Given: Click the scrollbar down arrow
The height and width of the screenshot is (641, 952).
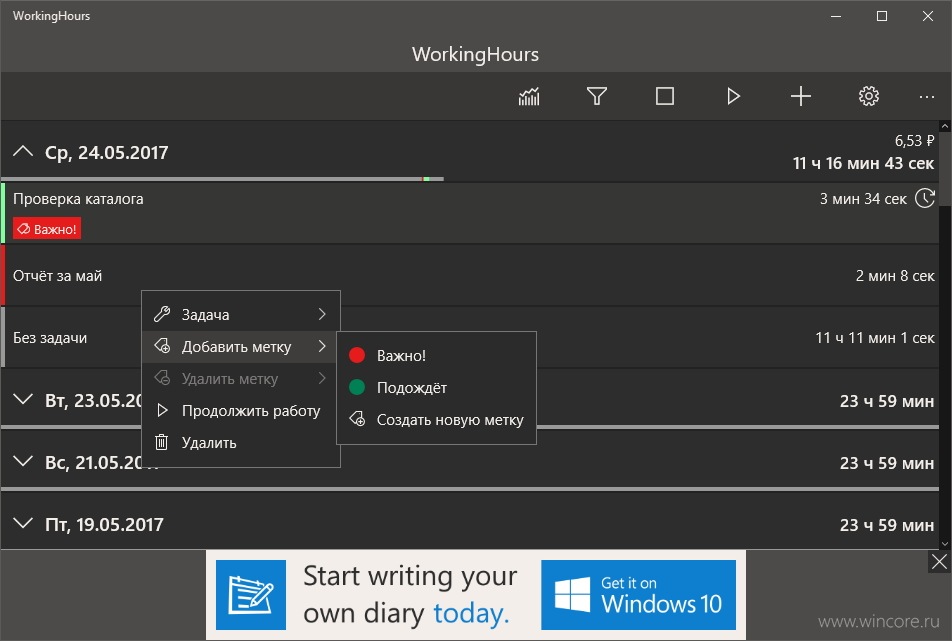Looking at the screenshot, I should (x=945, y=544).
